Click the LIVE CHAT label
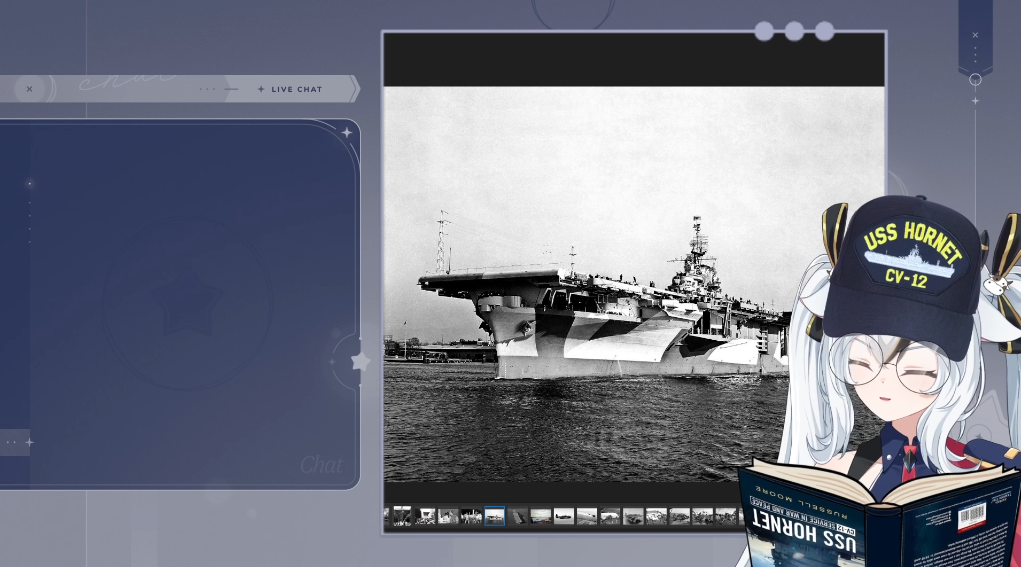The image size is (1021, 567). [296, 89]
